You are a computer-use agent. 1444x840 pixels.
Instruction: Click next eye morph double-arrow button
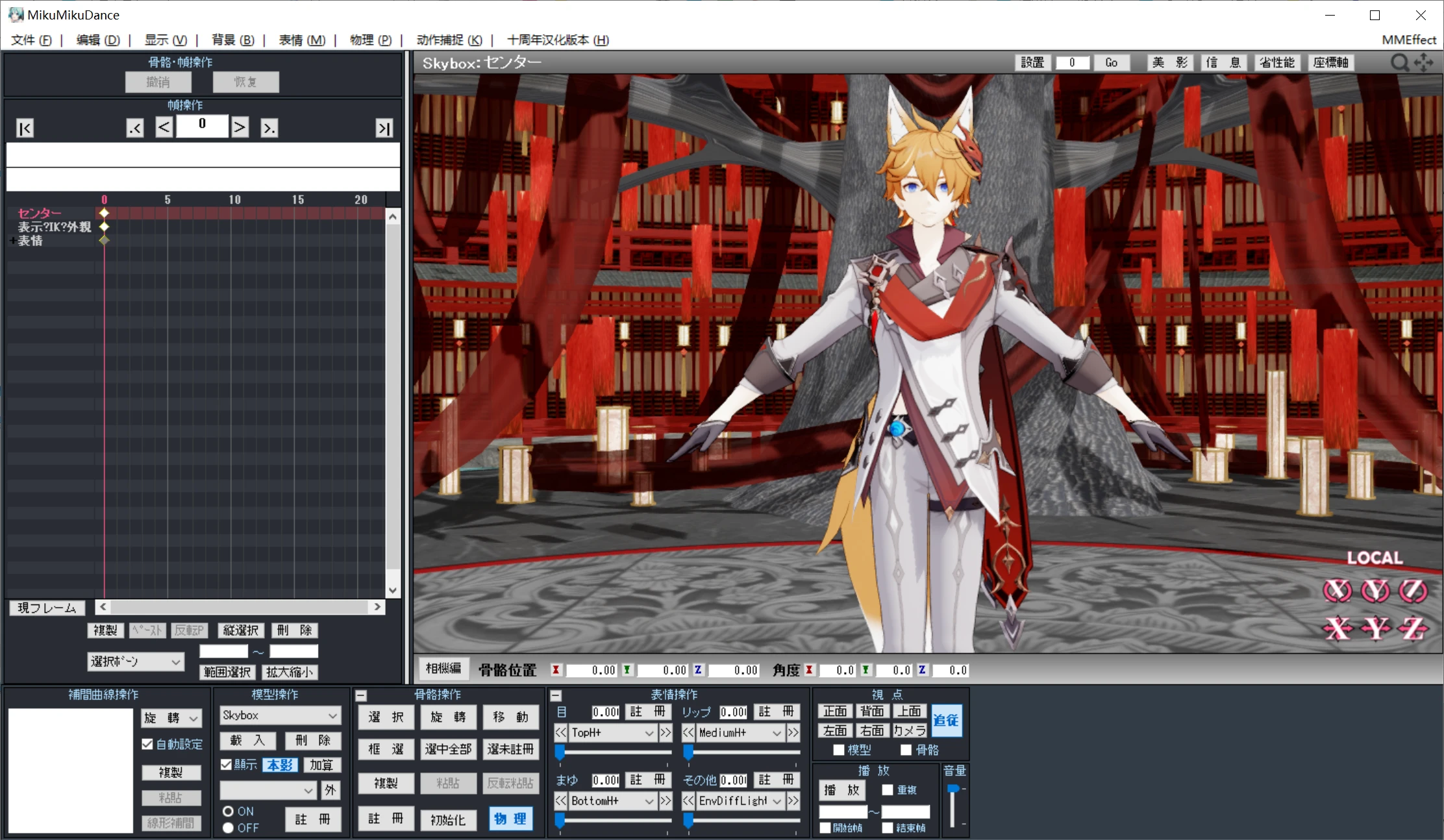666,733
